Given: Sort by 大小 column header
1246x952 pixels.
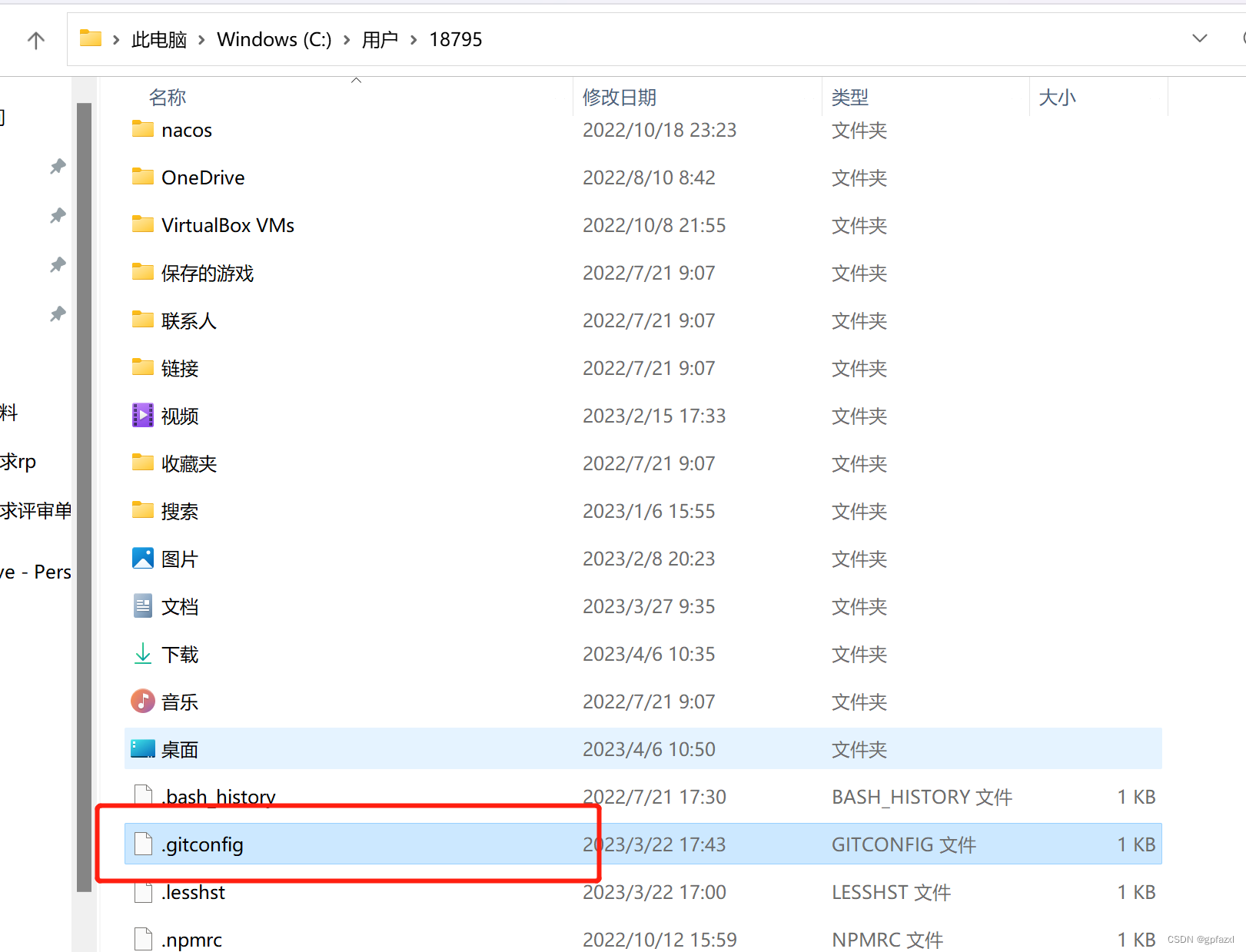Looking at the screenshot, I should (1058, 98).
